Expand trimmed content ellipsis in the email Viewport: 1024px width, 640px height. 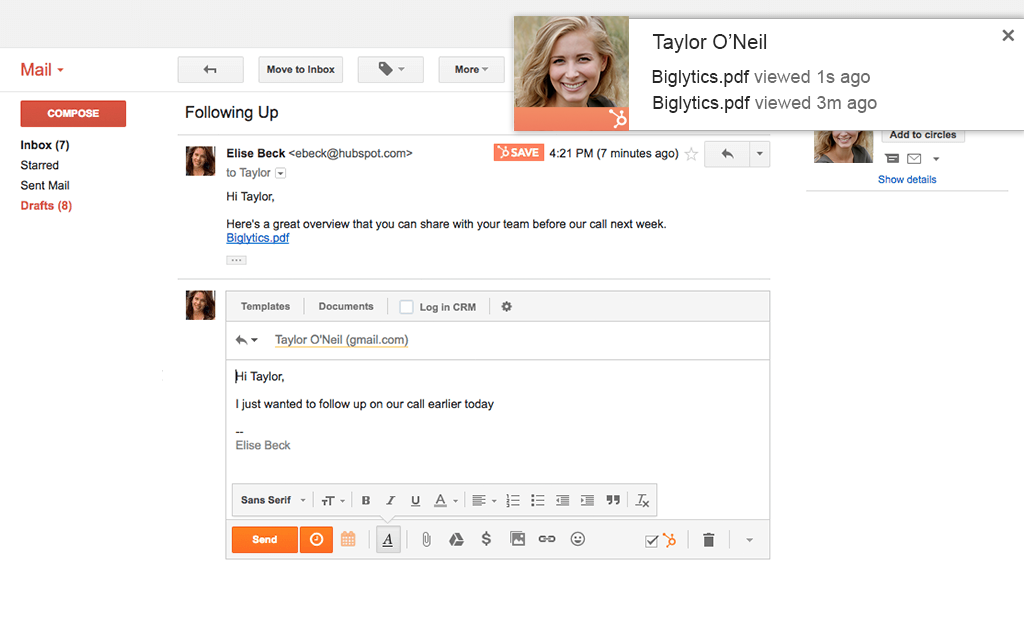236,260
